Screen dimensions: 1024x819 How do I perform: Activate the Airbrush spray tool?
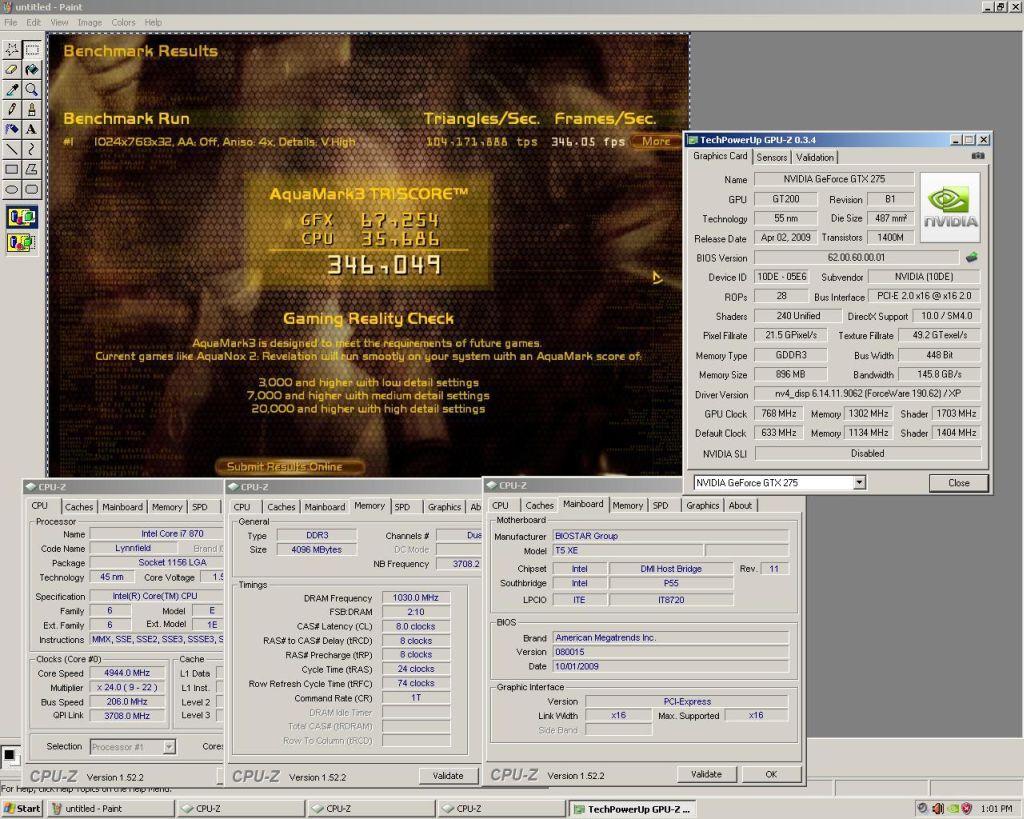(12, 129)
